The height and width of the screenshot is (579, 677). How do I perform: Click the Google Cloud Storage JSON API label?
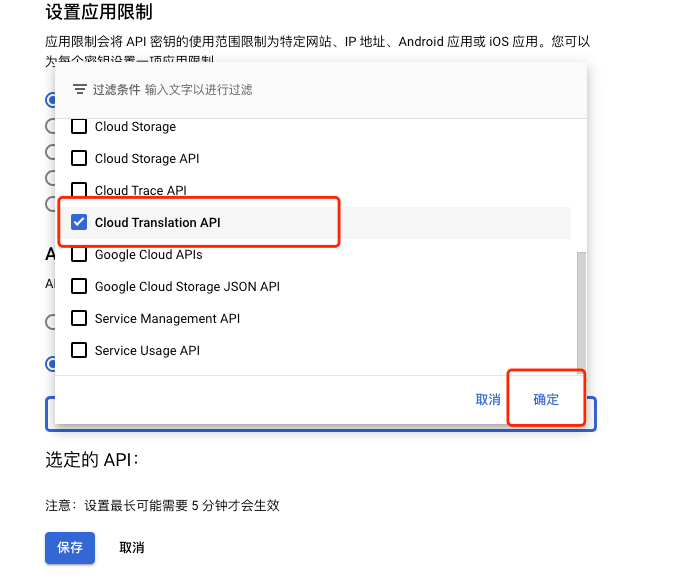(x=187, y=286)
